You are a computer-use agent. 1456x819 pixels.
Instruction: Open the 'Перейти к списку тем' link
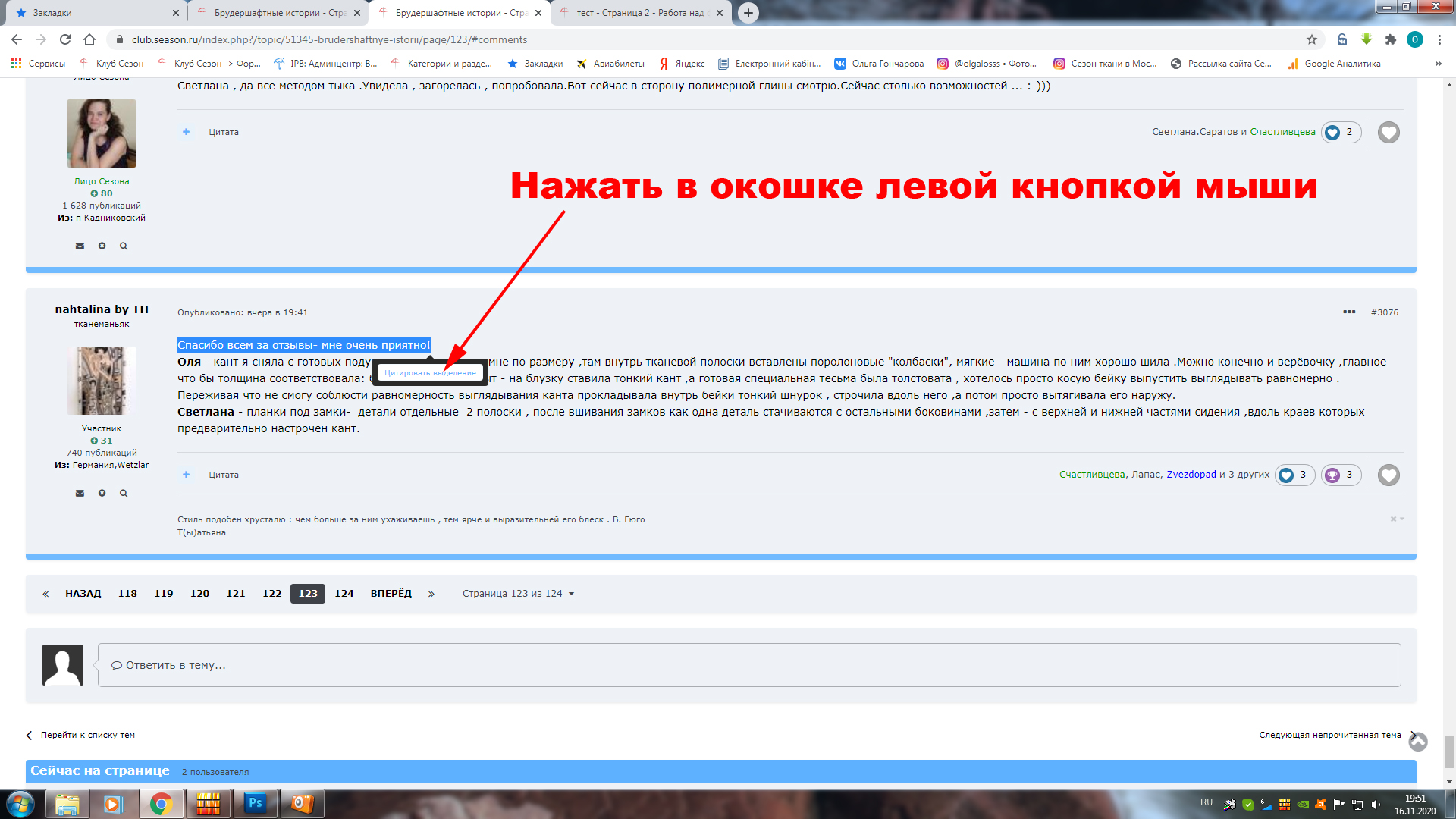click(87, 735)
